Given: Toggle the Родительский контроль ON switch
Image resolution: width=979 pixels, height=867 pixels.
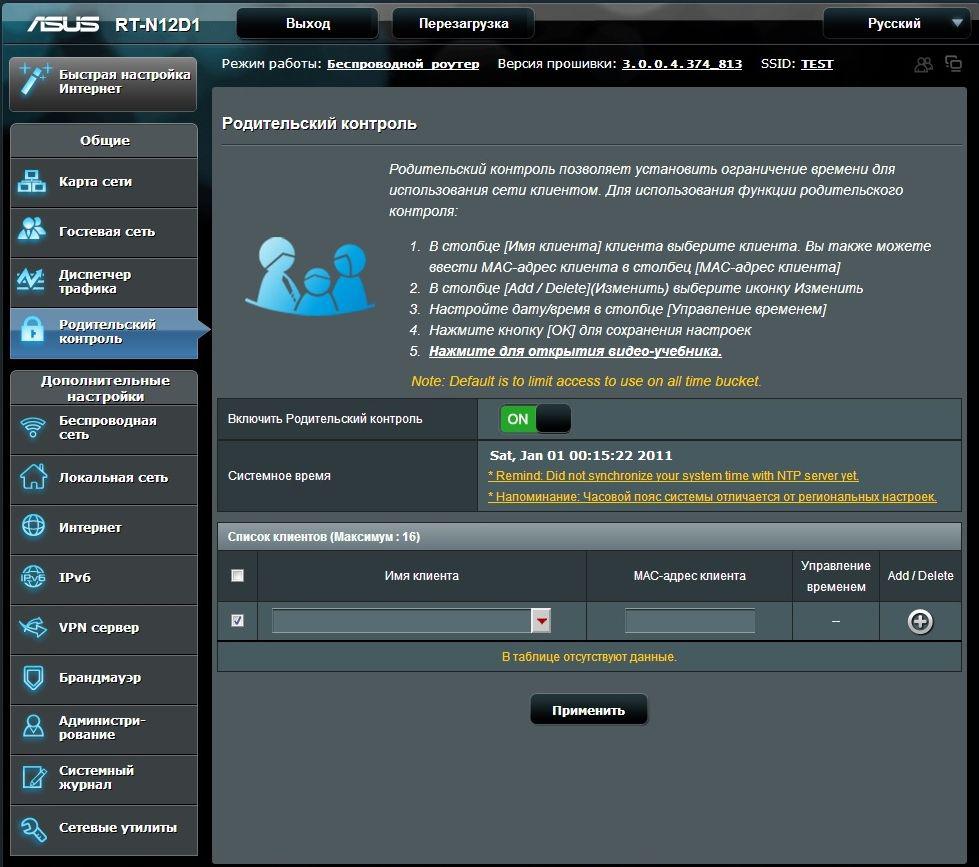Looking at the screenshot, I should coord(535,419).
